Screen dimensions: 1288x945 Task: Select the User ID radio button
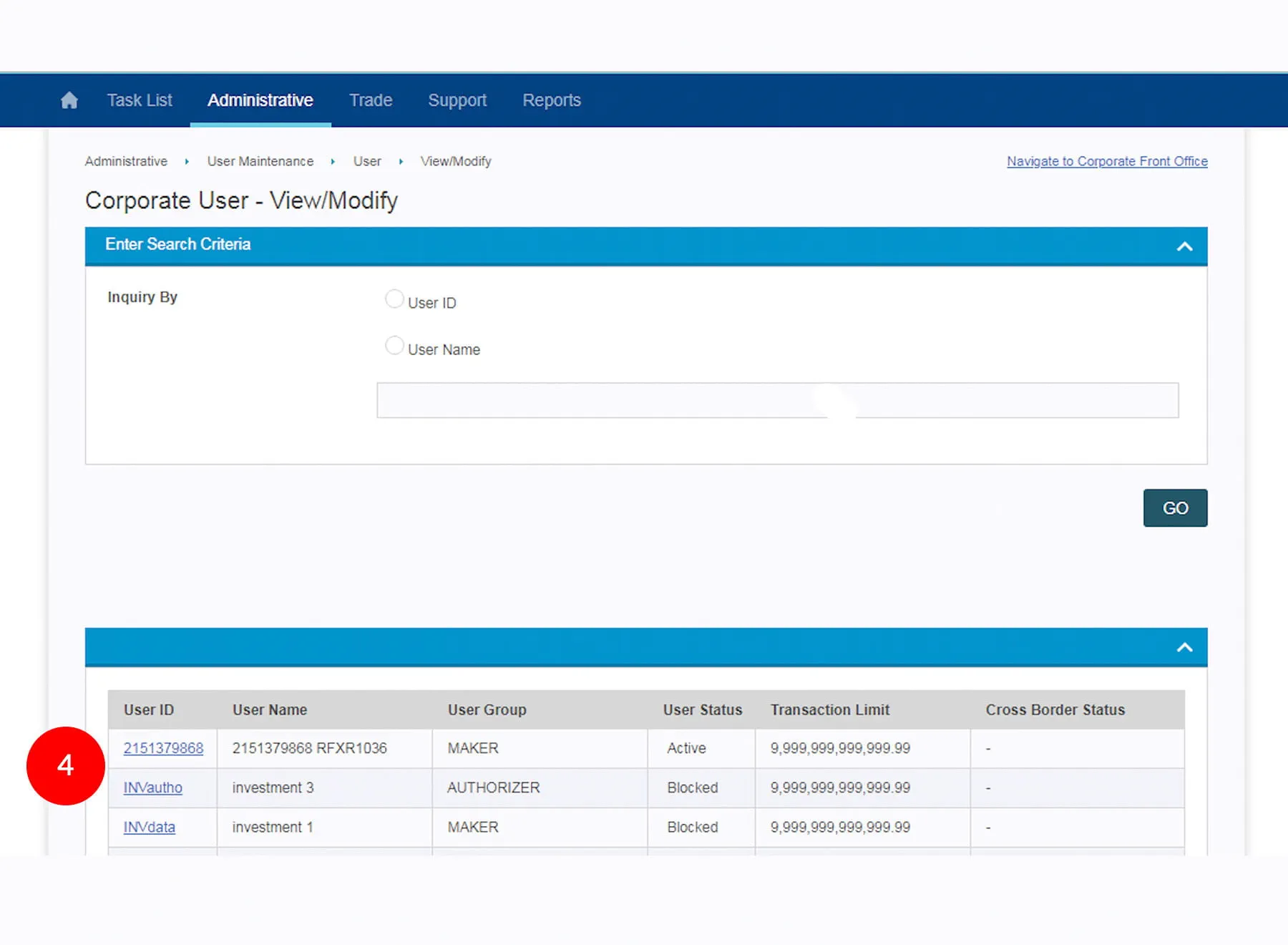(x=394, y=299)
